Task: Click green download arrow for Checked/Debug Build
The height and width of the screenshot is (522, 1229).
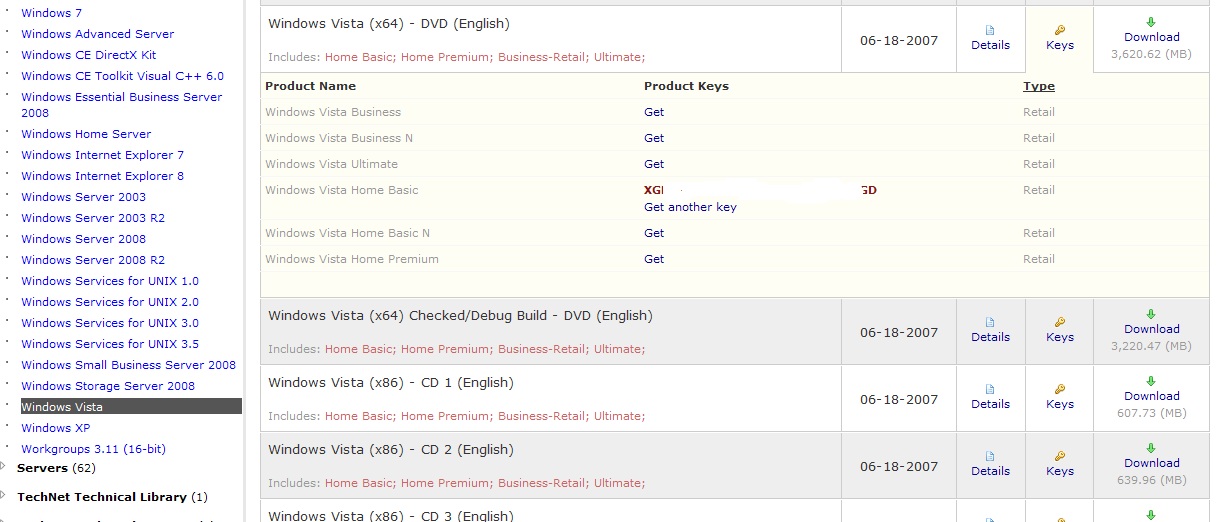Action: [1151, 314]
